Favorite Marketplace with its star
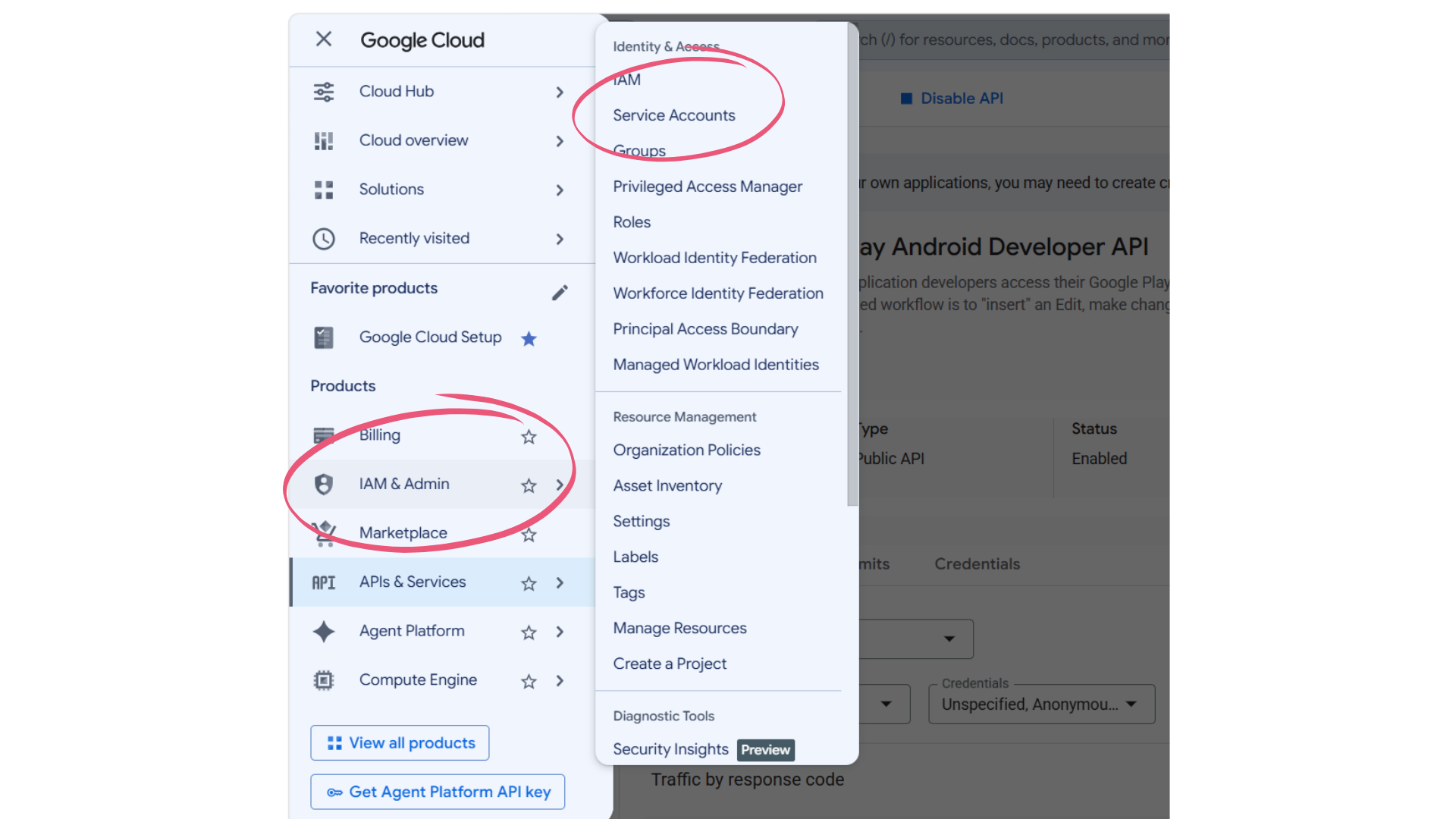Screen dimensions: 1456x819 pyautogui.click(x=529, y=535)
